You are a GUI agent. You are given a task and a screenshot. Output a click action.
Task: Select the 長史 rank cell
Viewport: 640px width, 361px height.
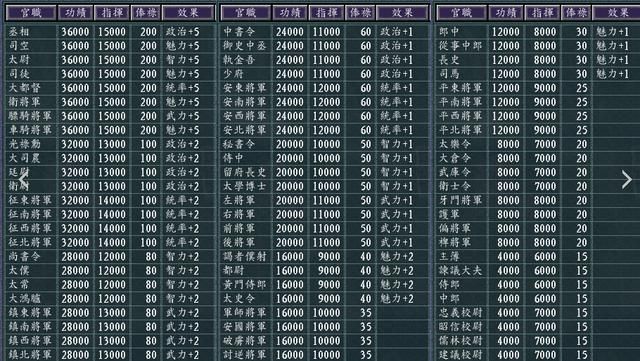[x=449, y=60]
